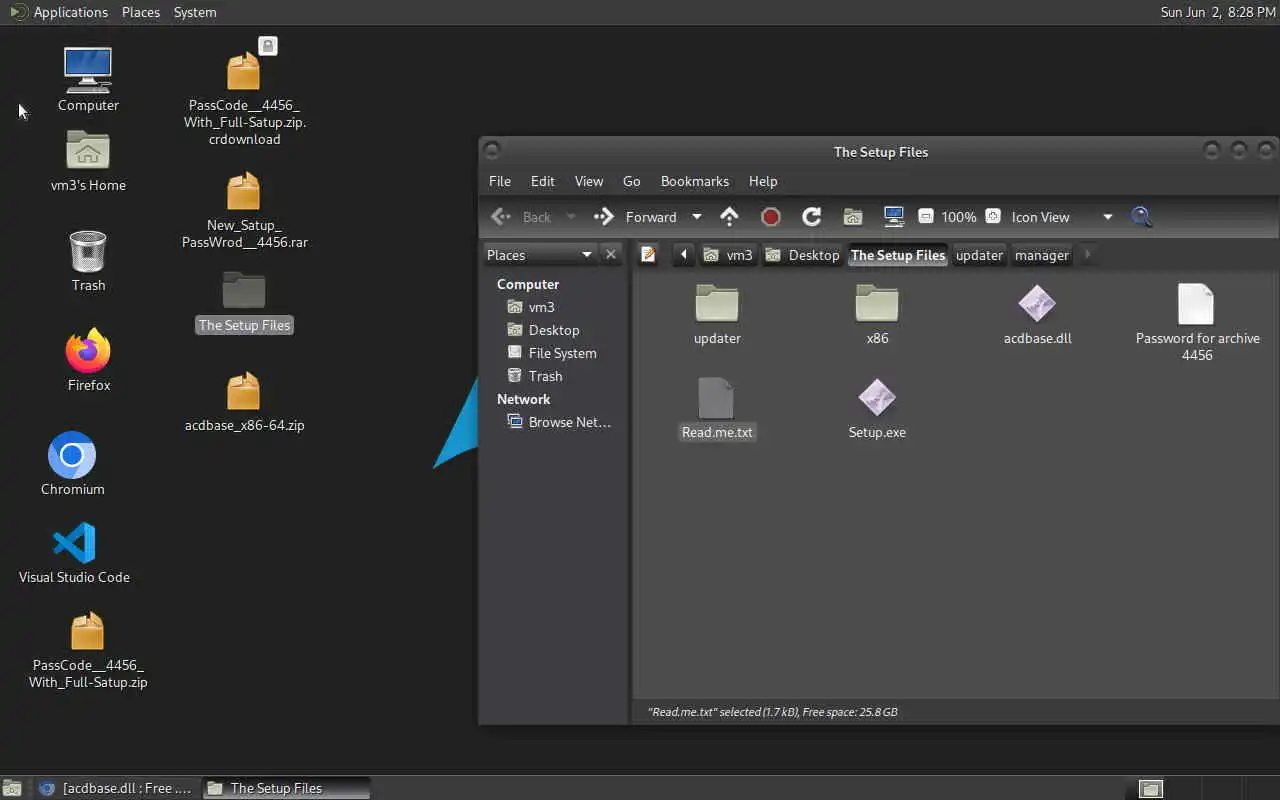Viewport: 1280px width, 800px height.
Task: Click the updater path breadcrumb button
Action: (979, 255)
